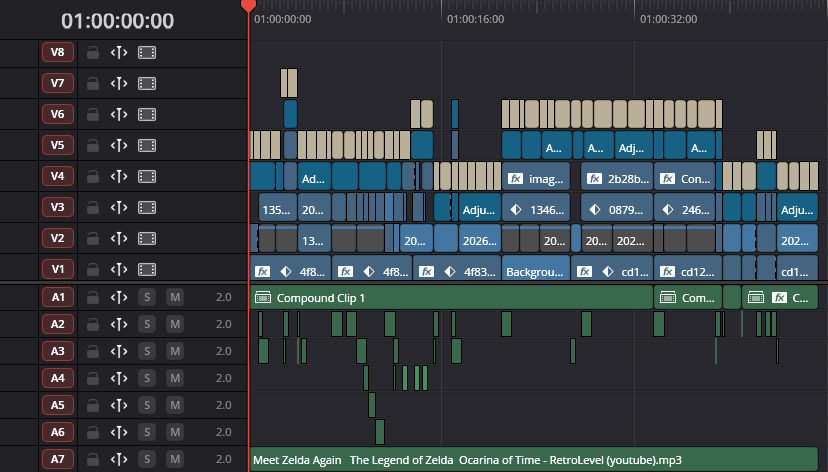Select the V1 track destination button
This screenshot has height=472, width=828.
58,269
